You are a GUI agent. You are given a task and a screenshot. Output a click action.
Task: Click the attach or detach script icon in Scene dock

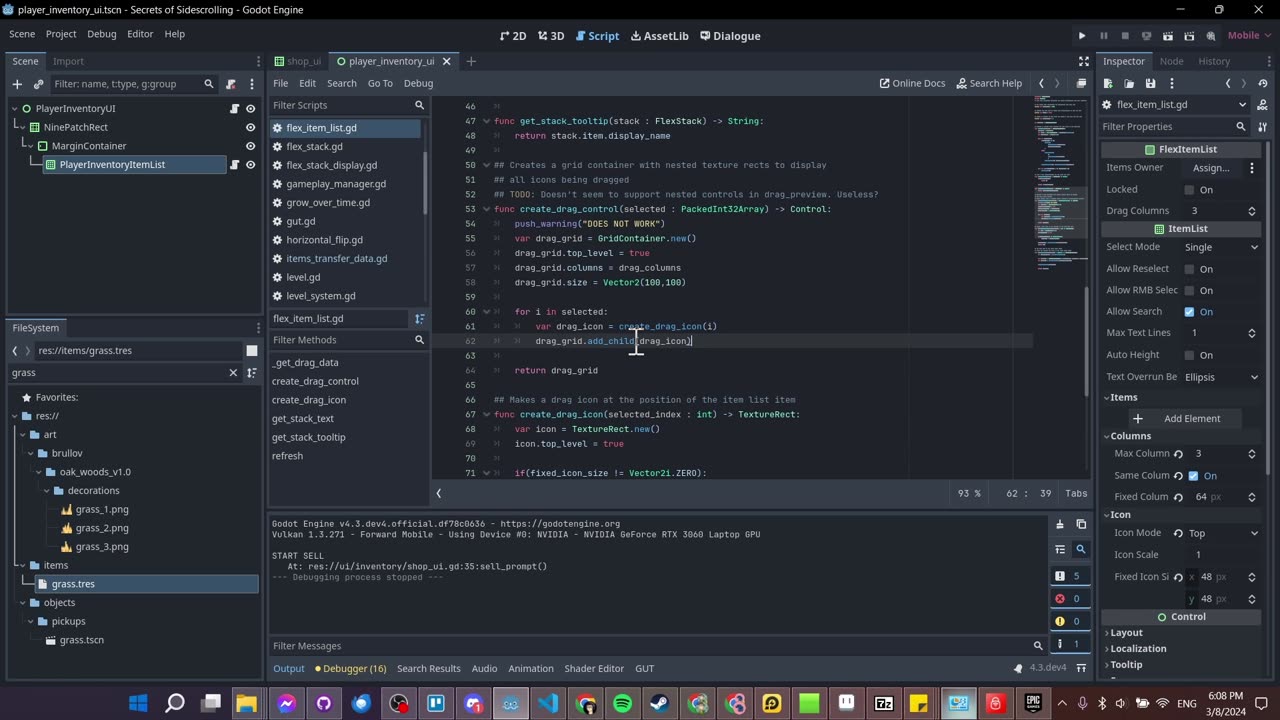231,84
